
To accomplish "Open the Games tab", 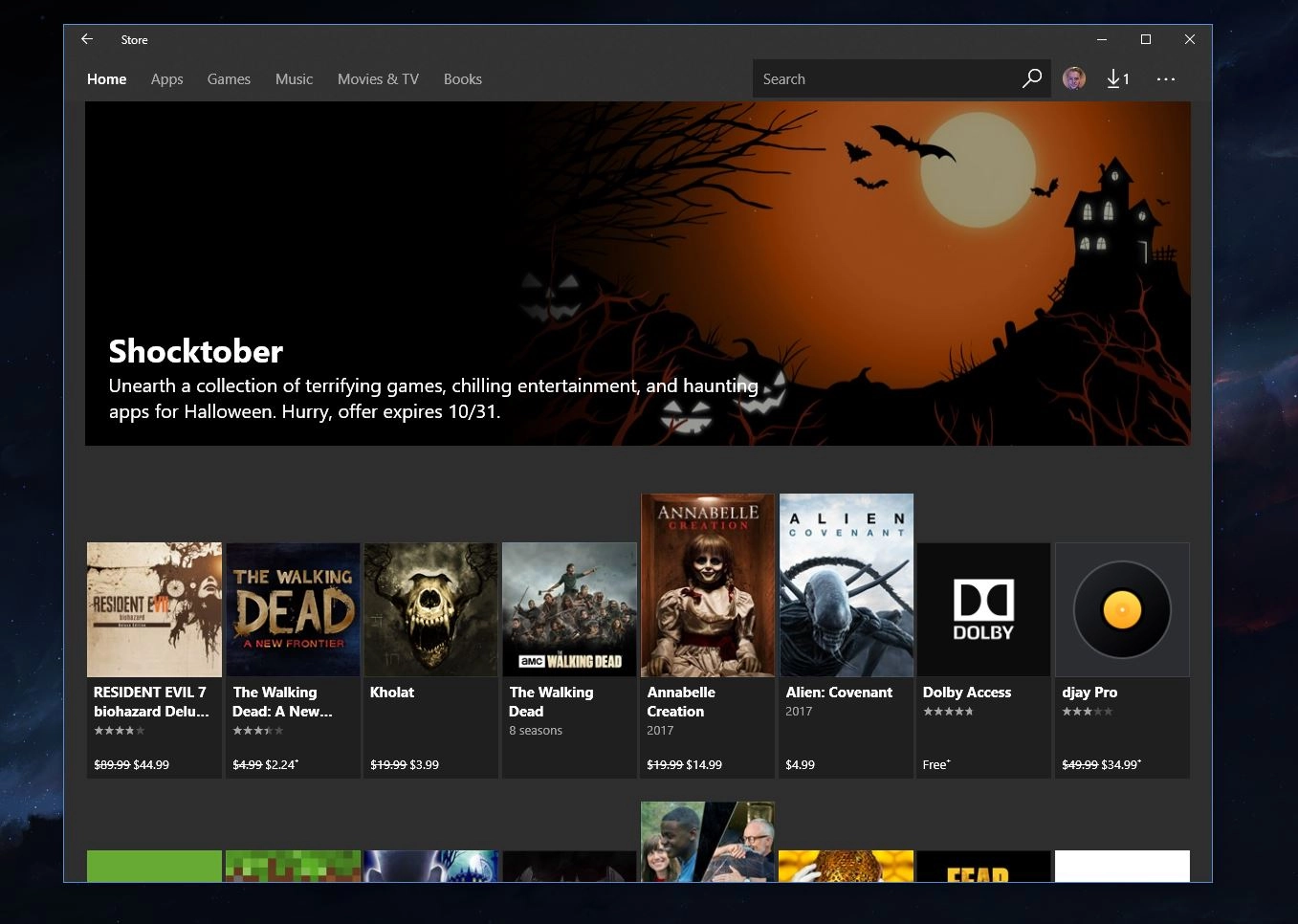I will click(x=229, y=79).
